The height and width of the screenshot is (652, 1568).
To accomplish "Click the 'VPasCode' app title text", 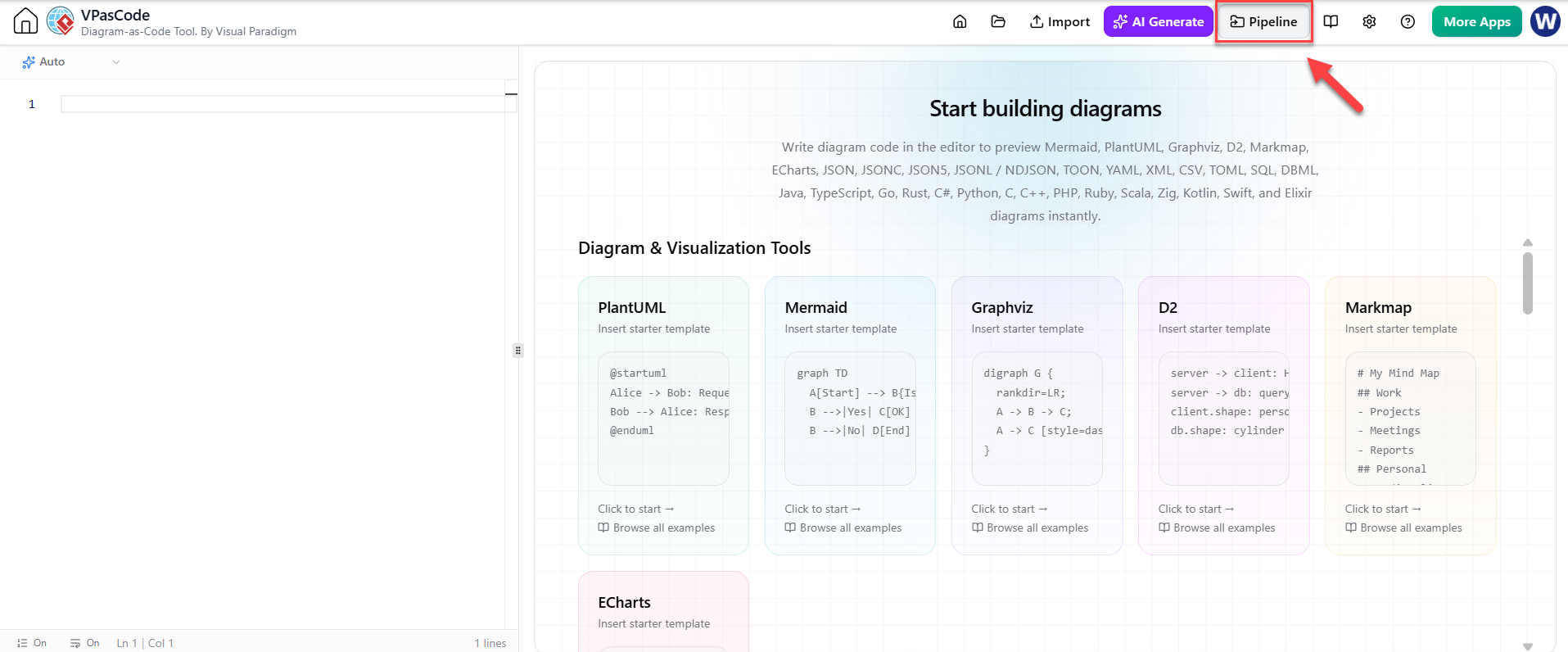I will pyautogui.click(x=115, y=15).
